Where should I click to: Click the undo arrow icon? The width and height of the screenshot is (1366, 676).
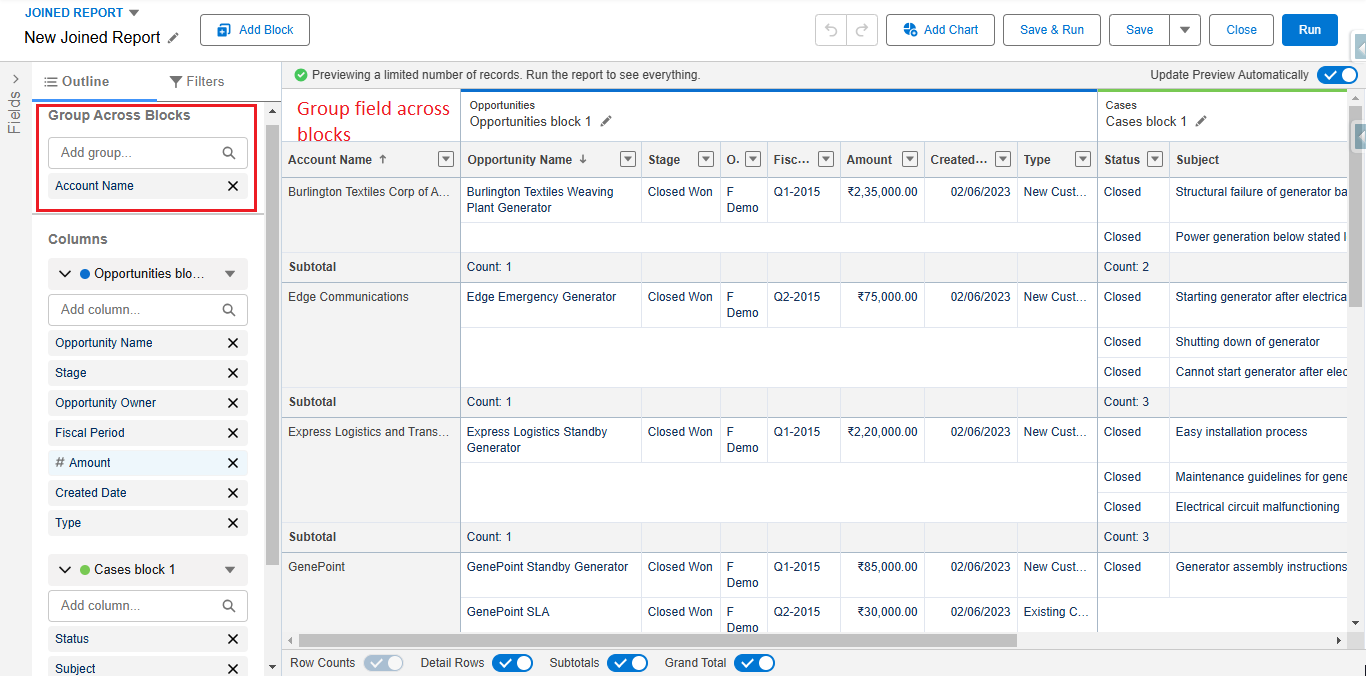(831, 30)
